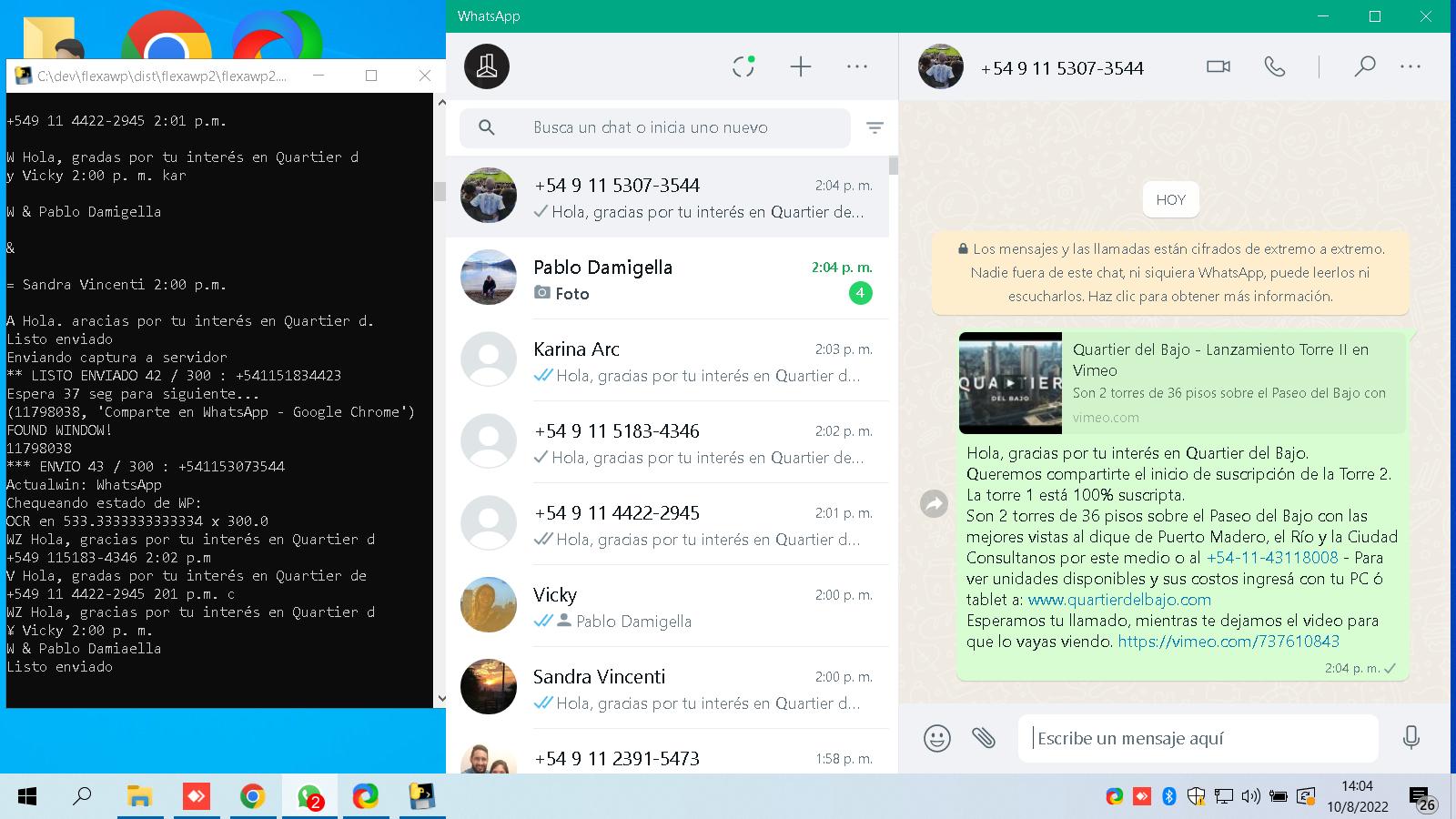Start a video call with contact
Viewport: 1456px width, 819px height.
click(1218, 66)
